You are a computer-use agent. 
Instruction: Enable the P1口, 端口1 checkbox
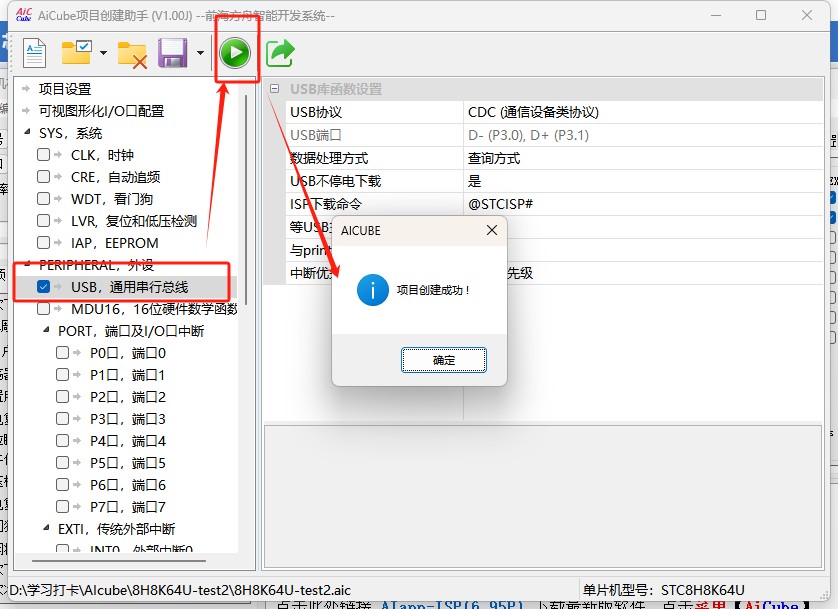tap(63, 374)
